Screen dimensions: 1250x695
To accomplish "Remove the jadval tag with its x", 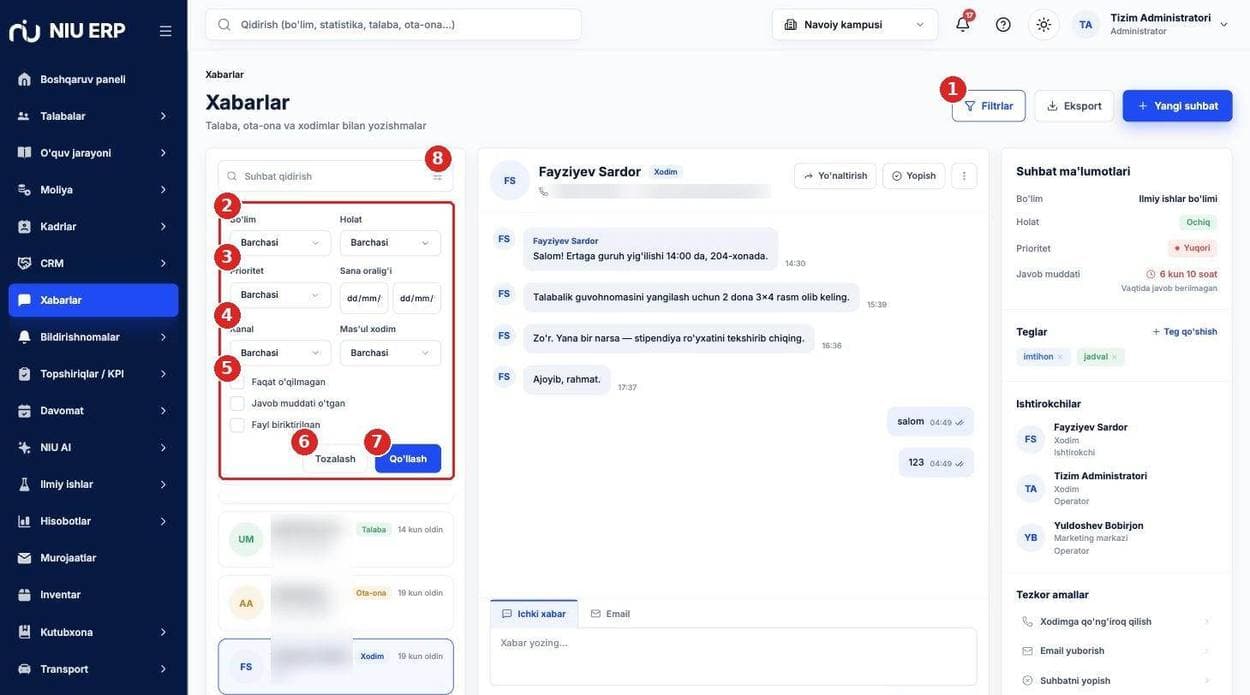I will point(1115,357).
